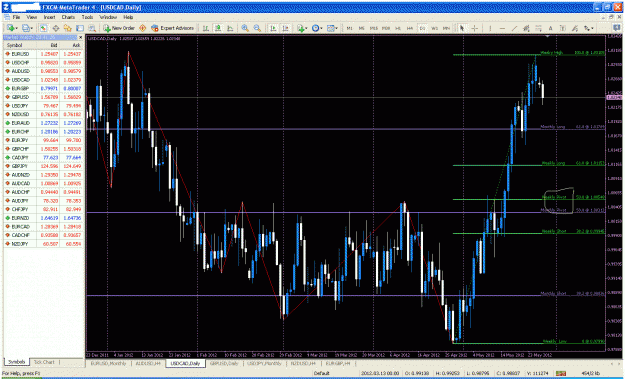The height and width of the screenshot is (379, 625).
Task: Click the Zoom In magnifier icon
Action: click(x=245, y=28)
